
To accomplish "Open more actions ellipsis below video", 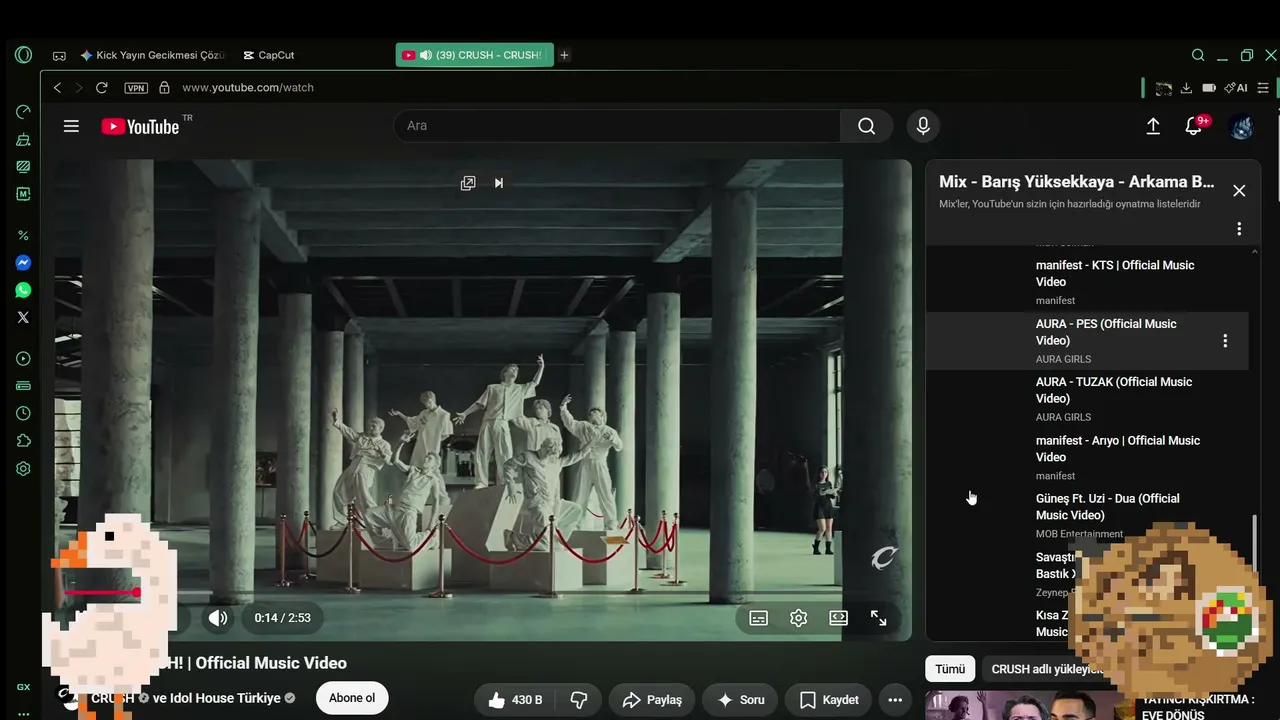I will (895, 700).
